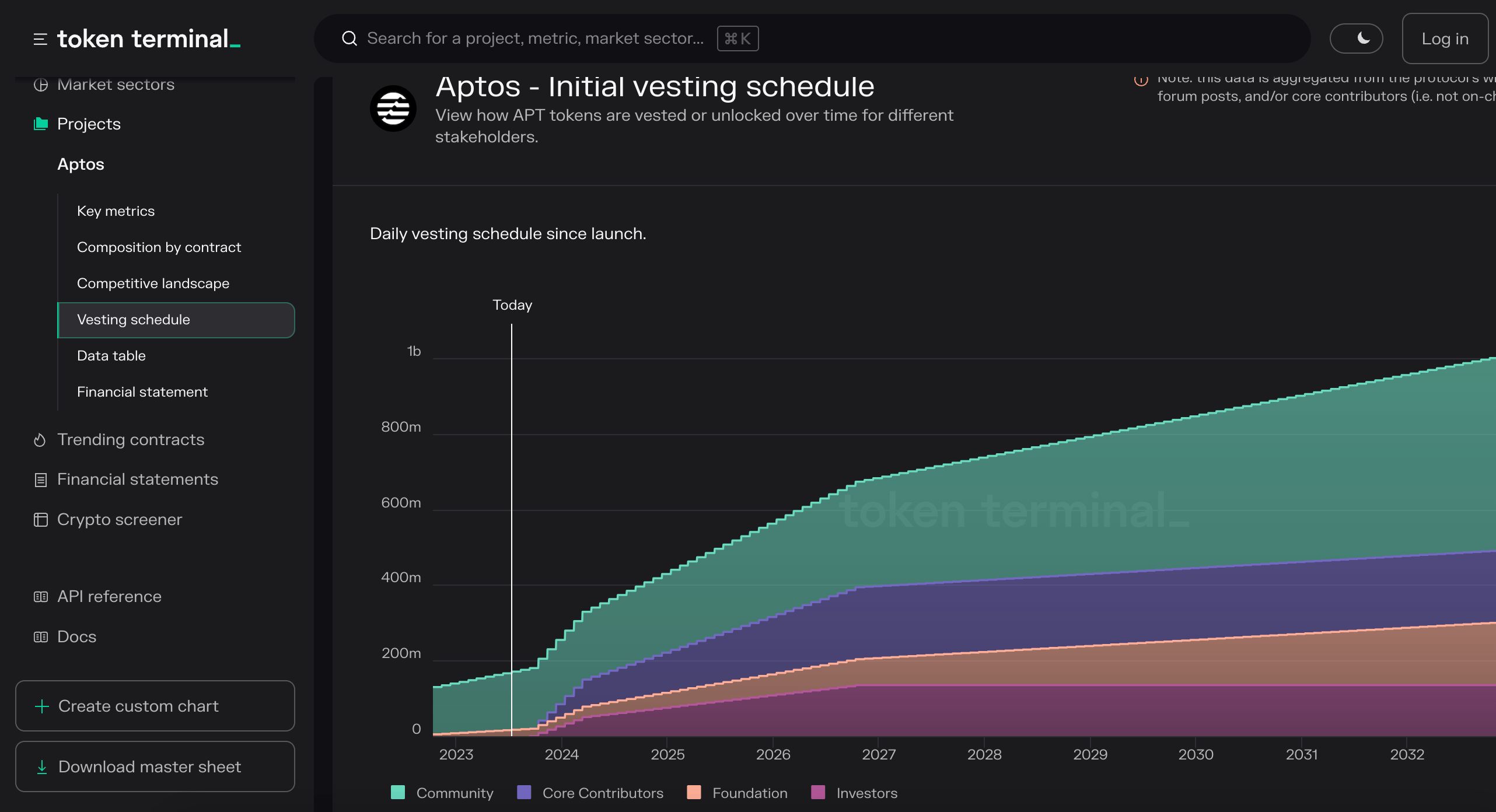The height and width of the screenshot is (812, 1496).
Task: Click the Log in button
Action: click(x=1445, y=38)
